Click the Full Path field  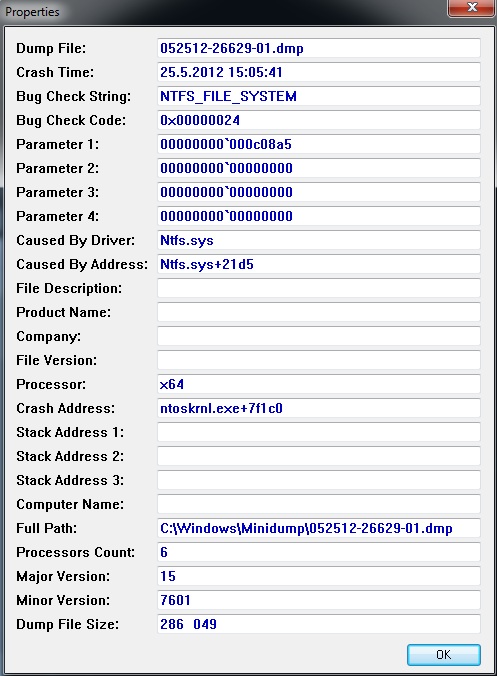(319, 528)
